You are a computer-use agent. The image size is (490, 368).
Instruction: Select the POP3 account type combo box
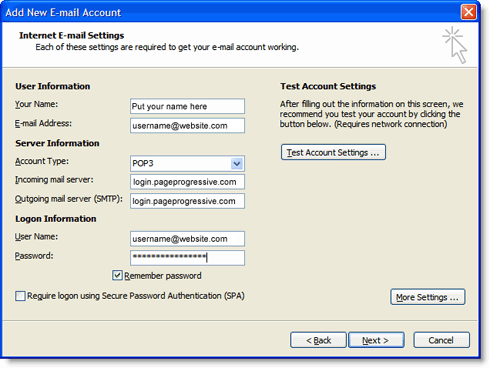(x=187, y=164)
